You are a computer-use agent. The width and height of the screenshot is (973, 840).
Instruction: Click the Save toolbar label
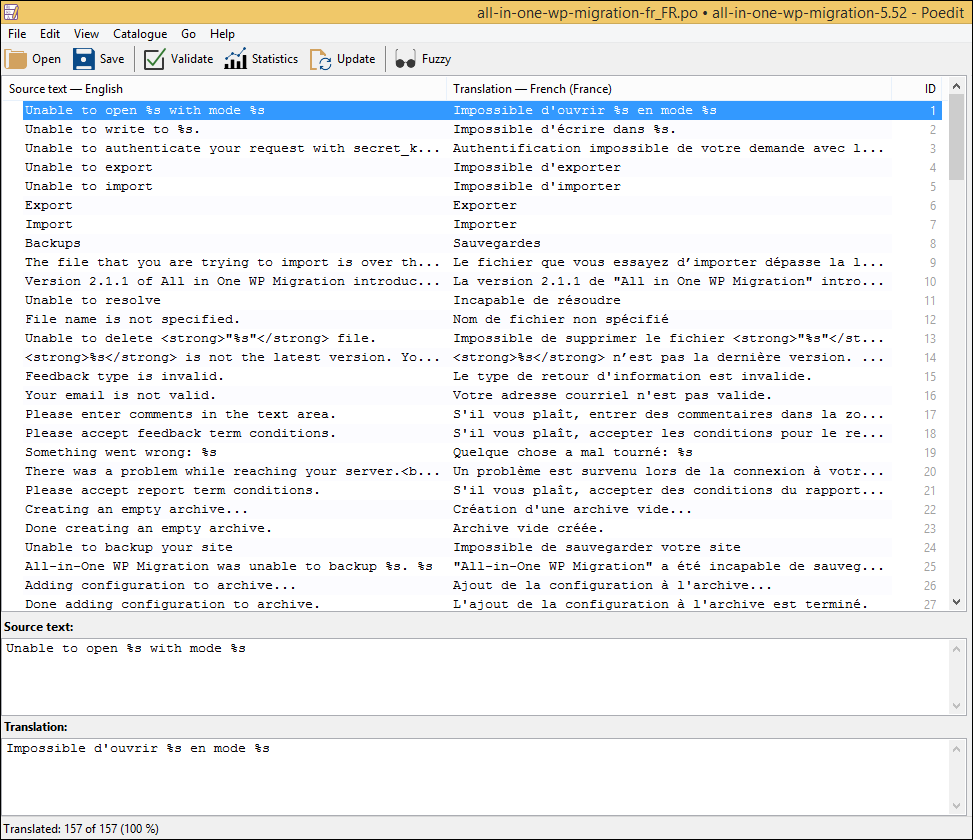tap(112, 60)
